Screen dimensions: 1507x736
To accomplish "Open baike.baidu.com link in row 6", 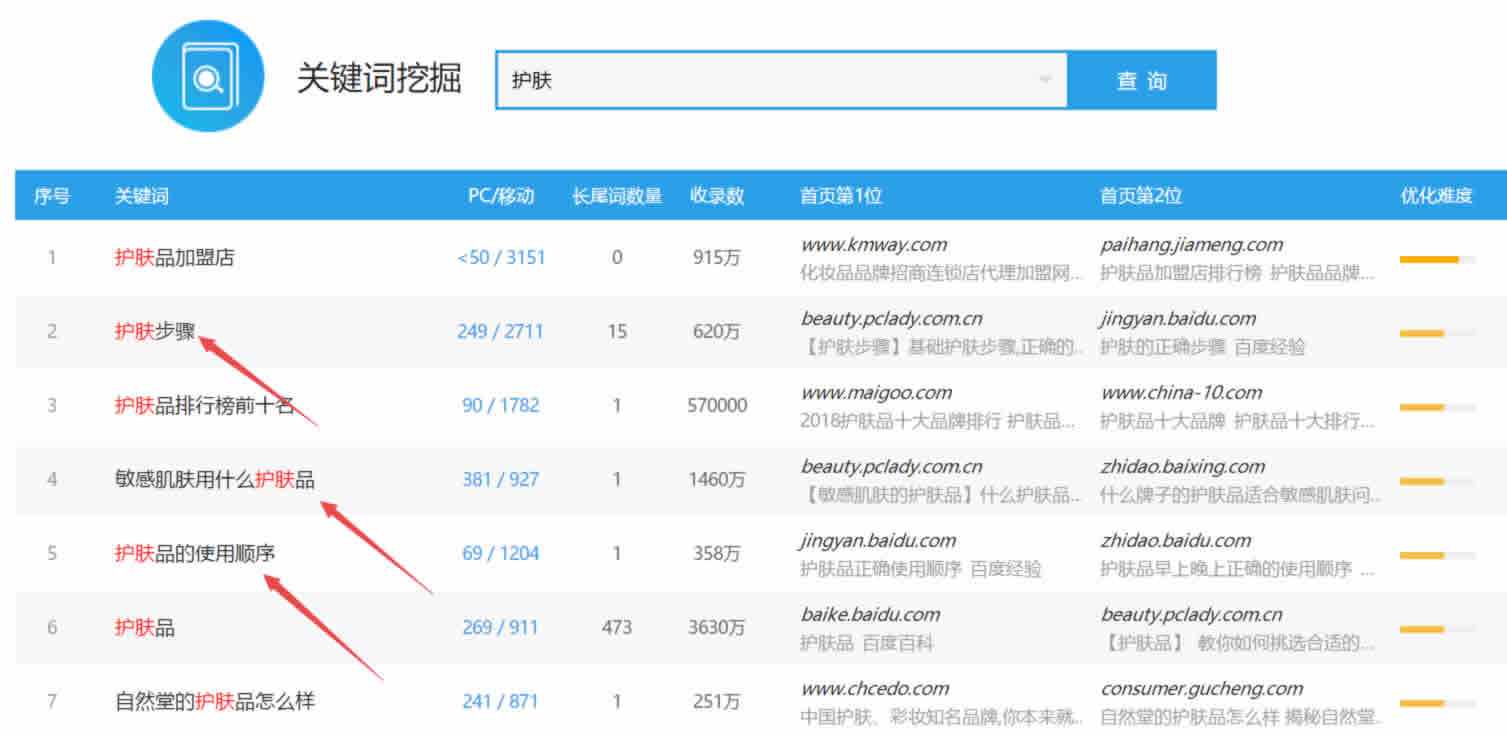I will click(870, 615).
